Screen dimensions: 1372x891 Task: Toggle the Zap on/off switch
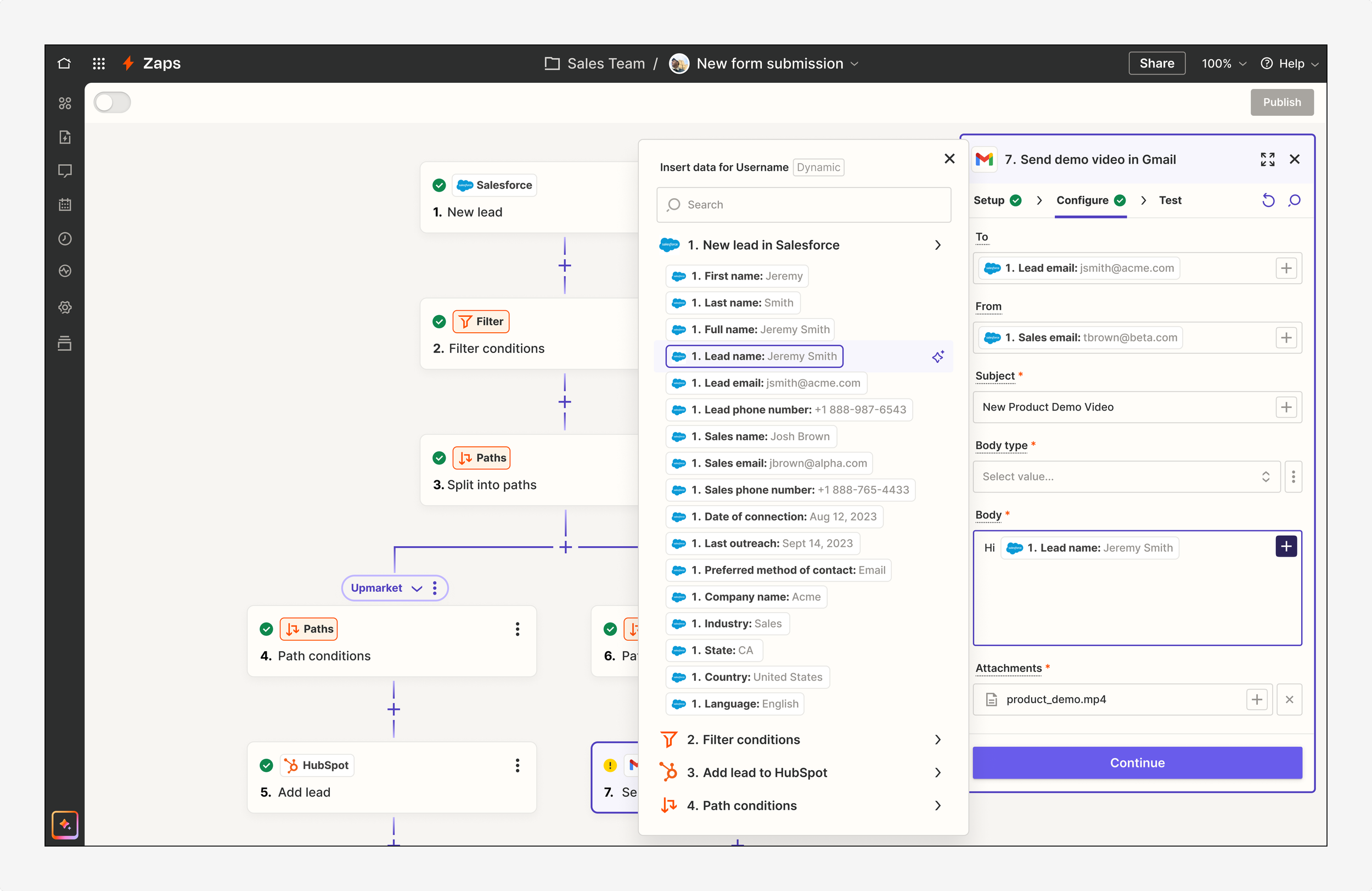113,103
